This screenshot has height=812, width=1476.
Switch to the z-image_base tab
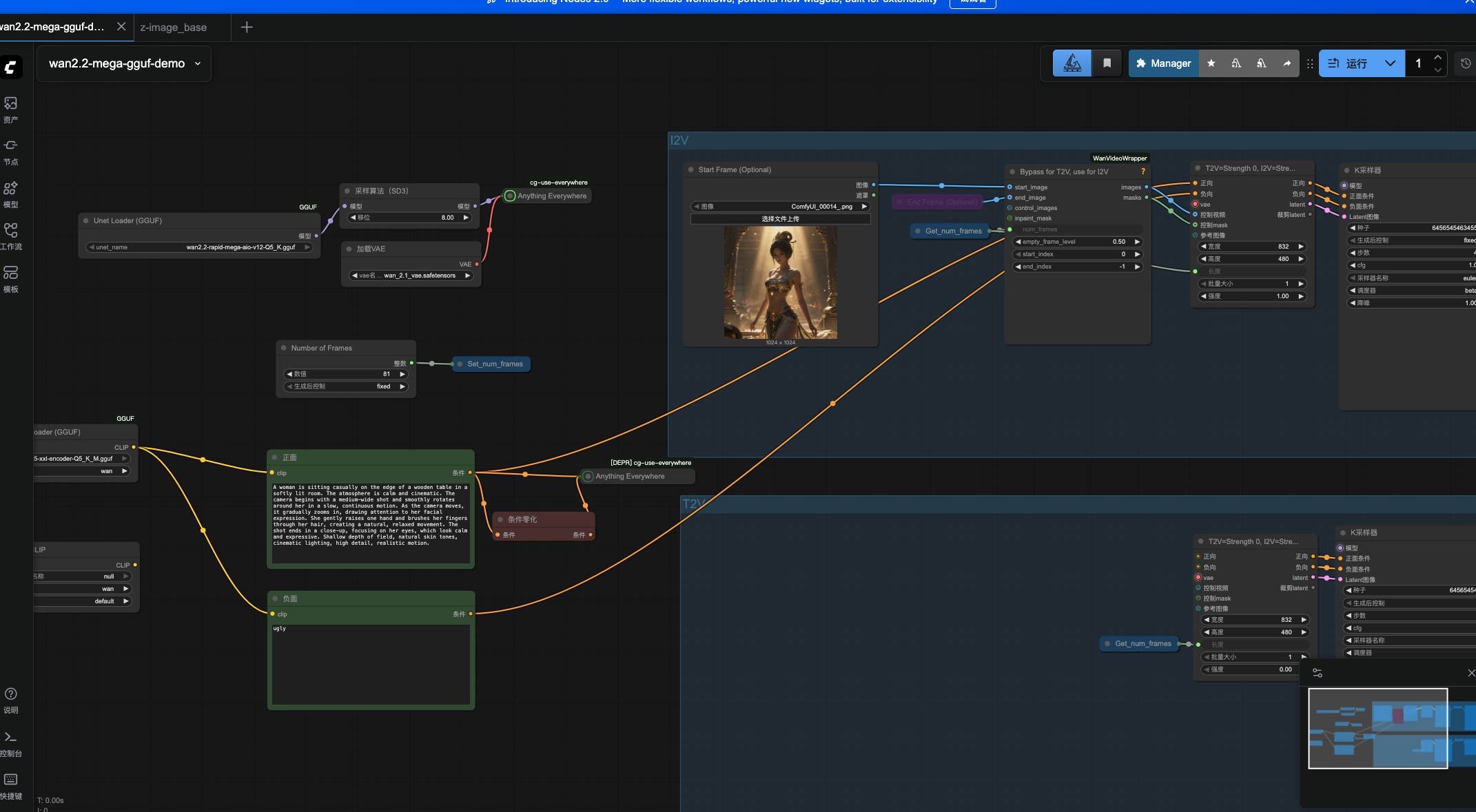[x=174, y=28]
